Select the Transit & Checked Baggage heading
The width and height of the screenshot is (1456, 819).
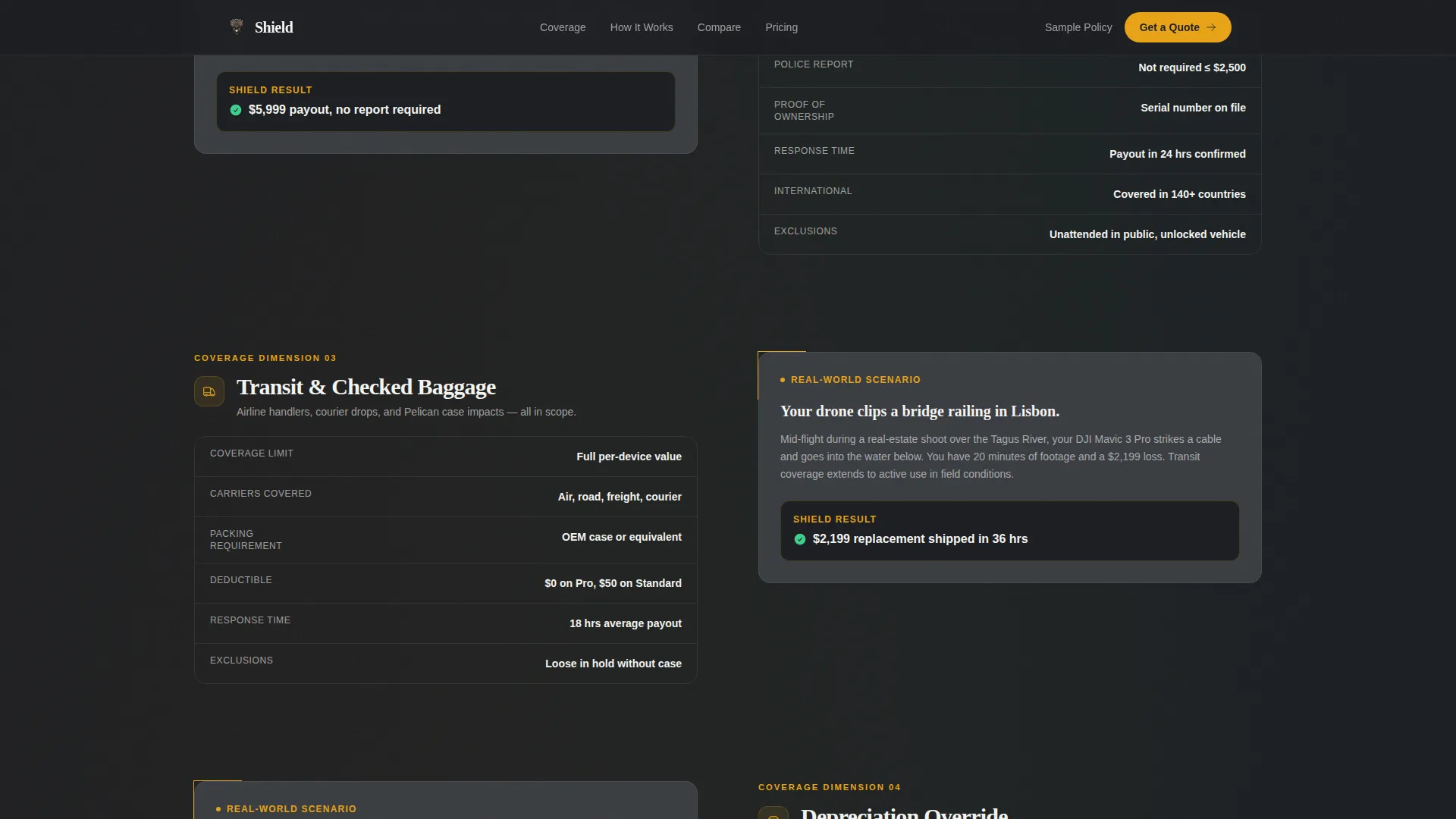[x=366, y=387]
